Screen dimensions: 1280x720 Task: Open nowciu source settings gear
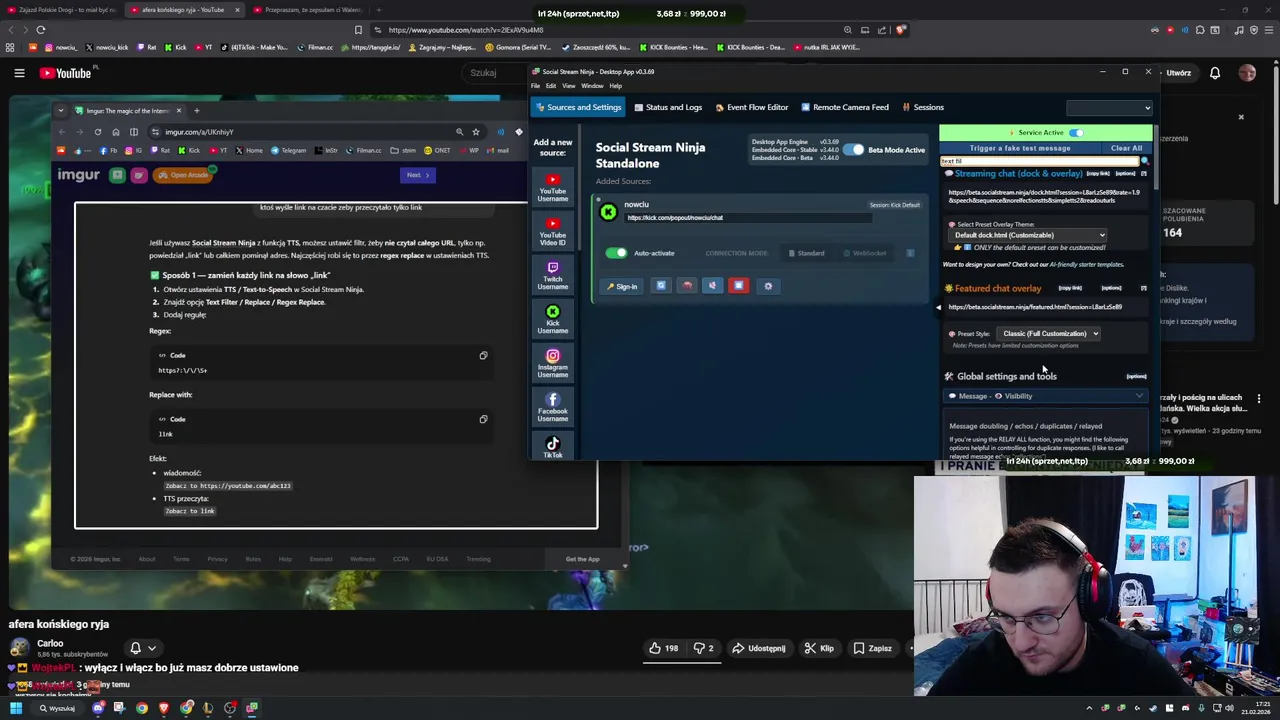(768, 286)
